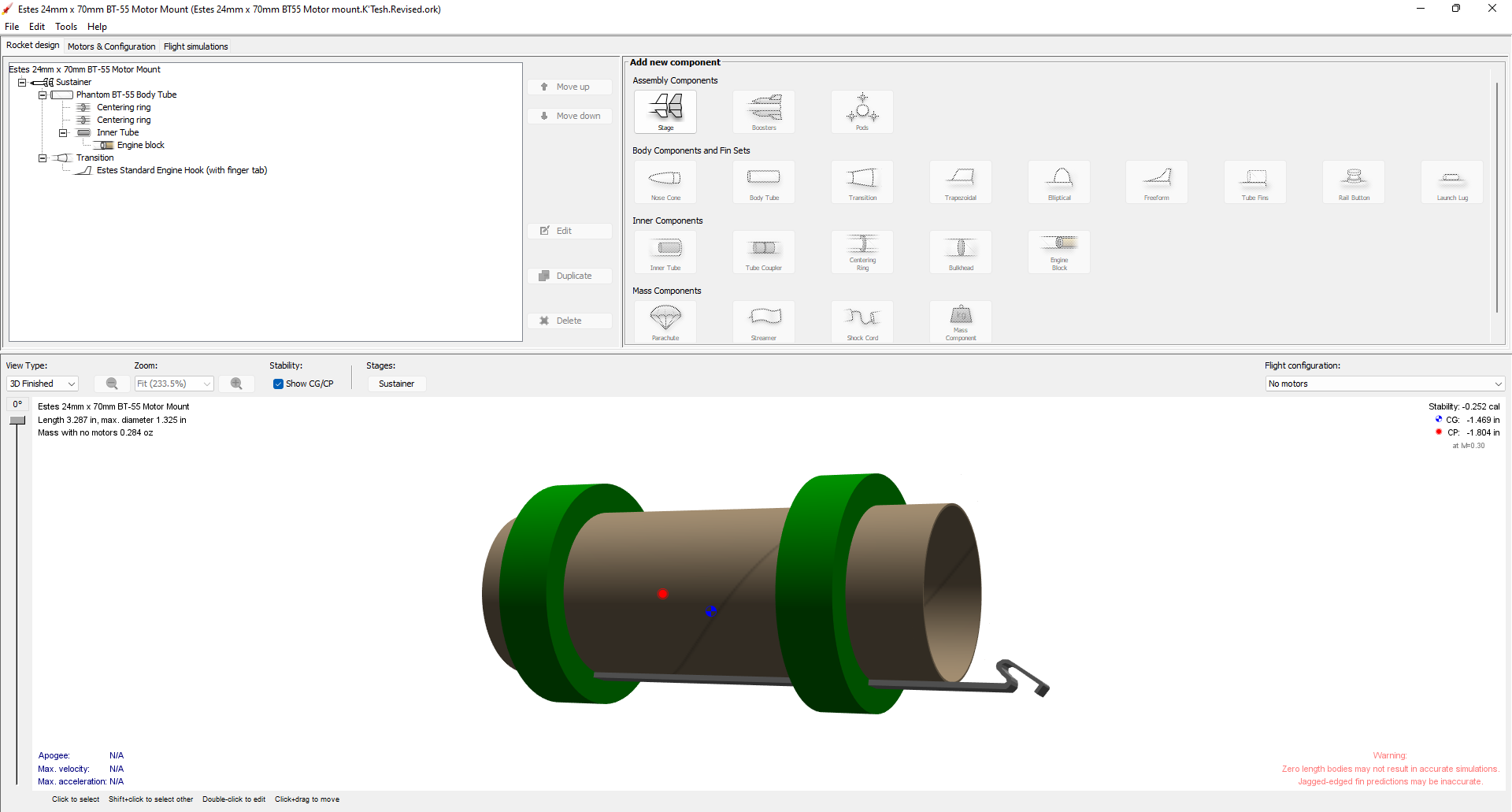Collapse the Sustainer tree node

click(x=22, y=82)
